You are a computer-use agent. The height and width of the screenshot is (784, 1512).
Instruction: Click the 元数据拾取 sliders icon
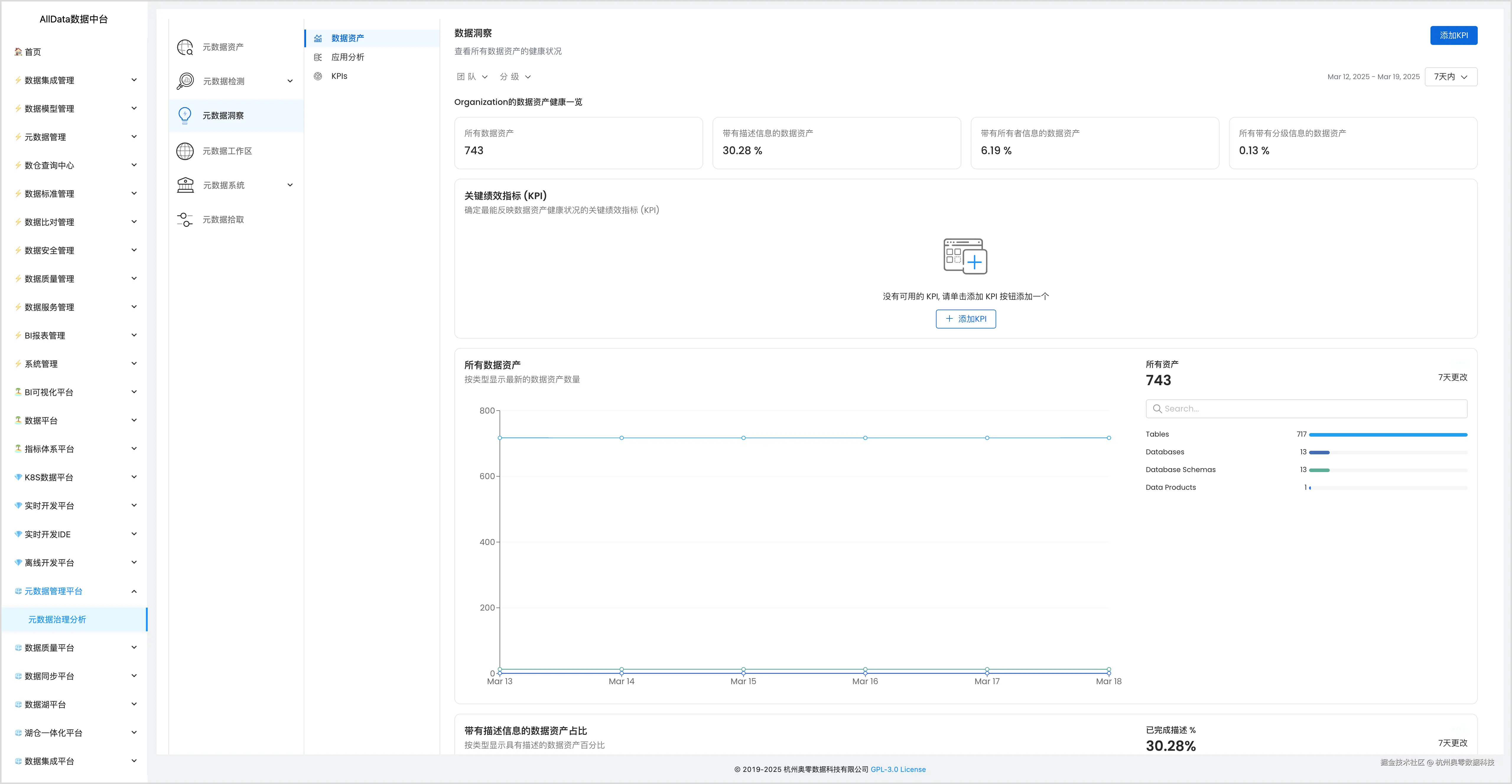[x=185, y=219]
